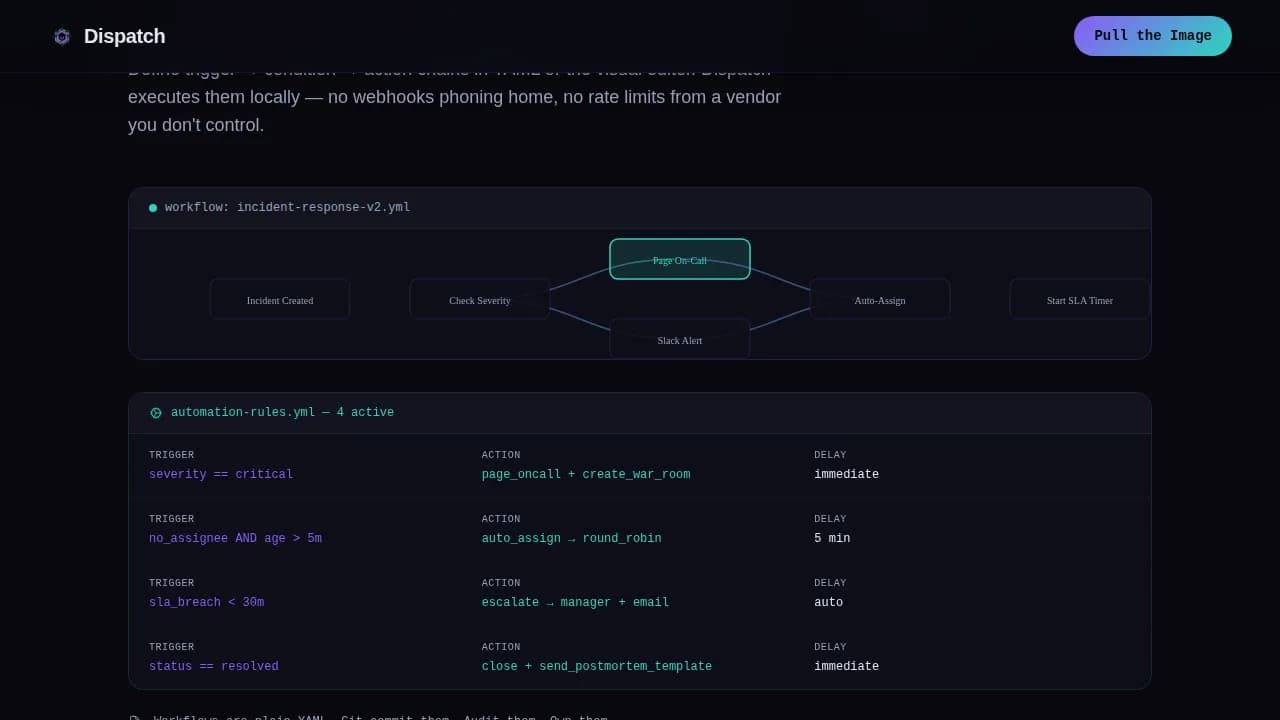1280x720 pixels.
Task: Click the teal status dot near workflow filename
Action: (x=152, y=207)
